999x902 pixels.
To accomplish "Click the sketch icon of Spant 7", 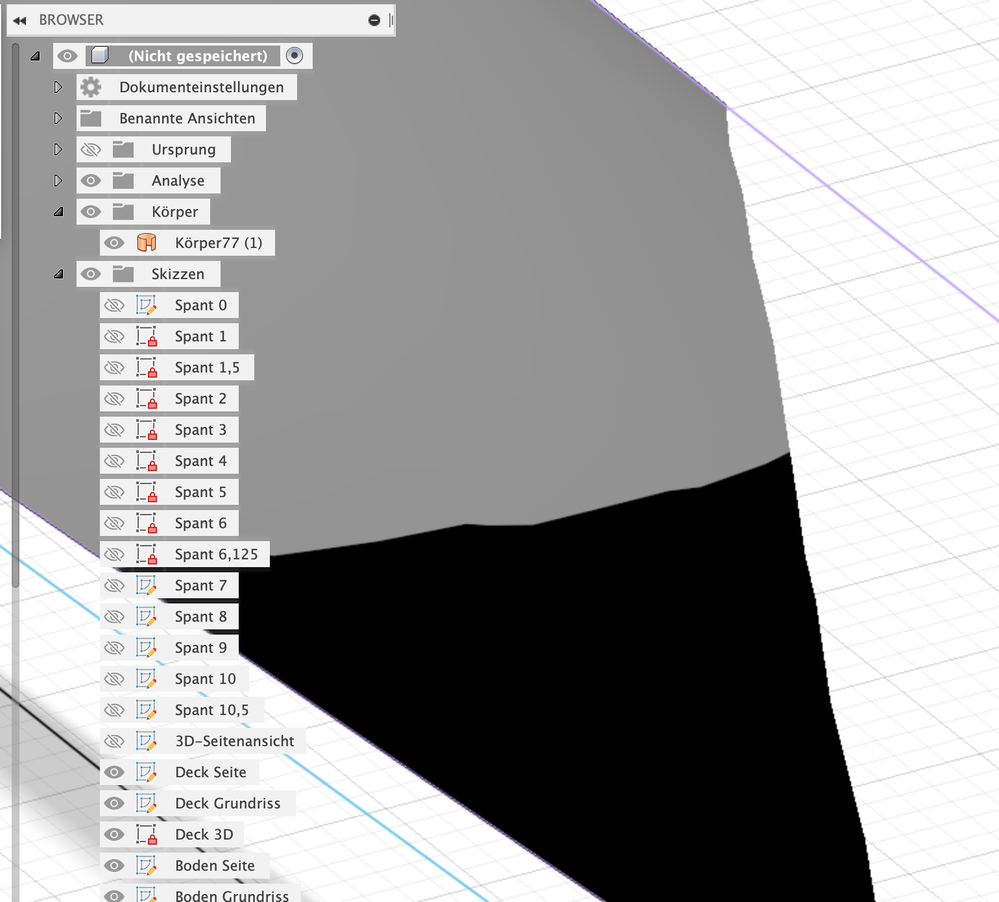I will [147, 585].
